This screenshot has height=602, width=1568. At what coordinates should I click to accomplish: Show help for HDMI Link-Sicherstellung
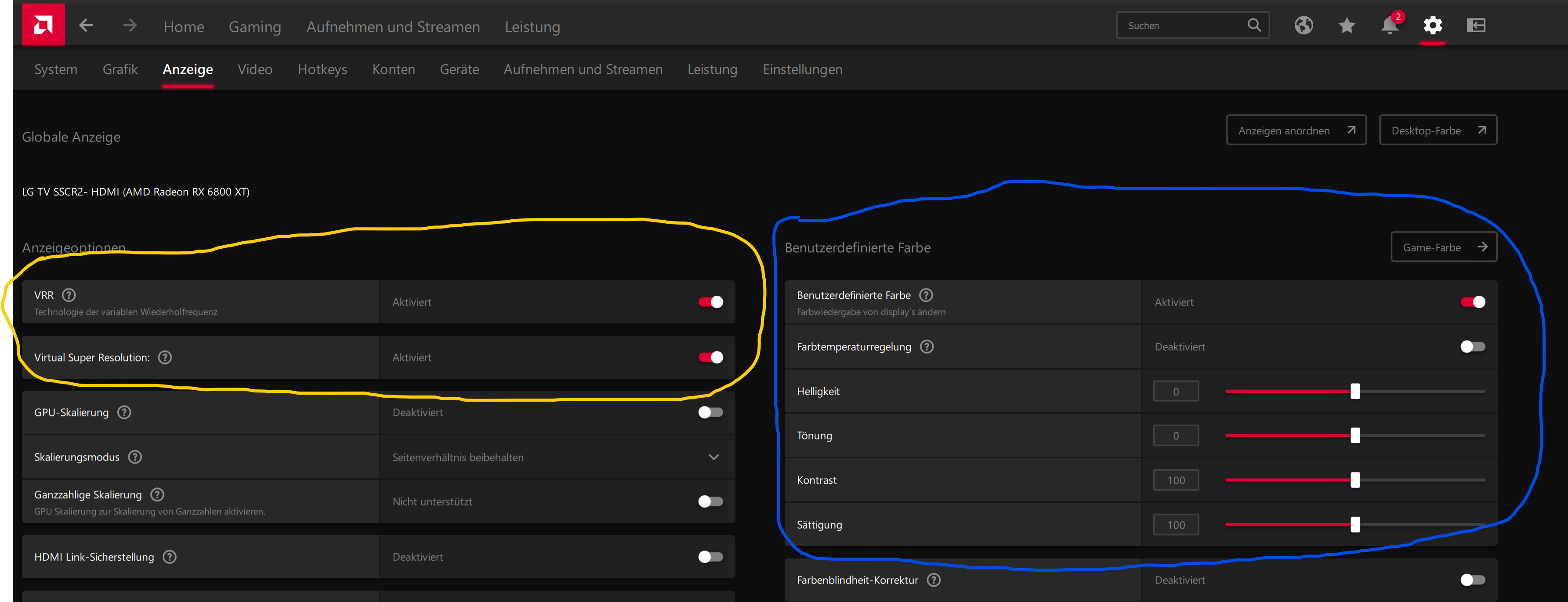(x=170, y=557)
